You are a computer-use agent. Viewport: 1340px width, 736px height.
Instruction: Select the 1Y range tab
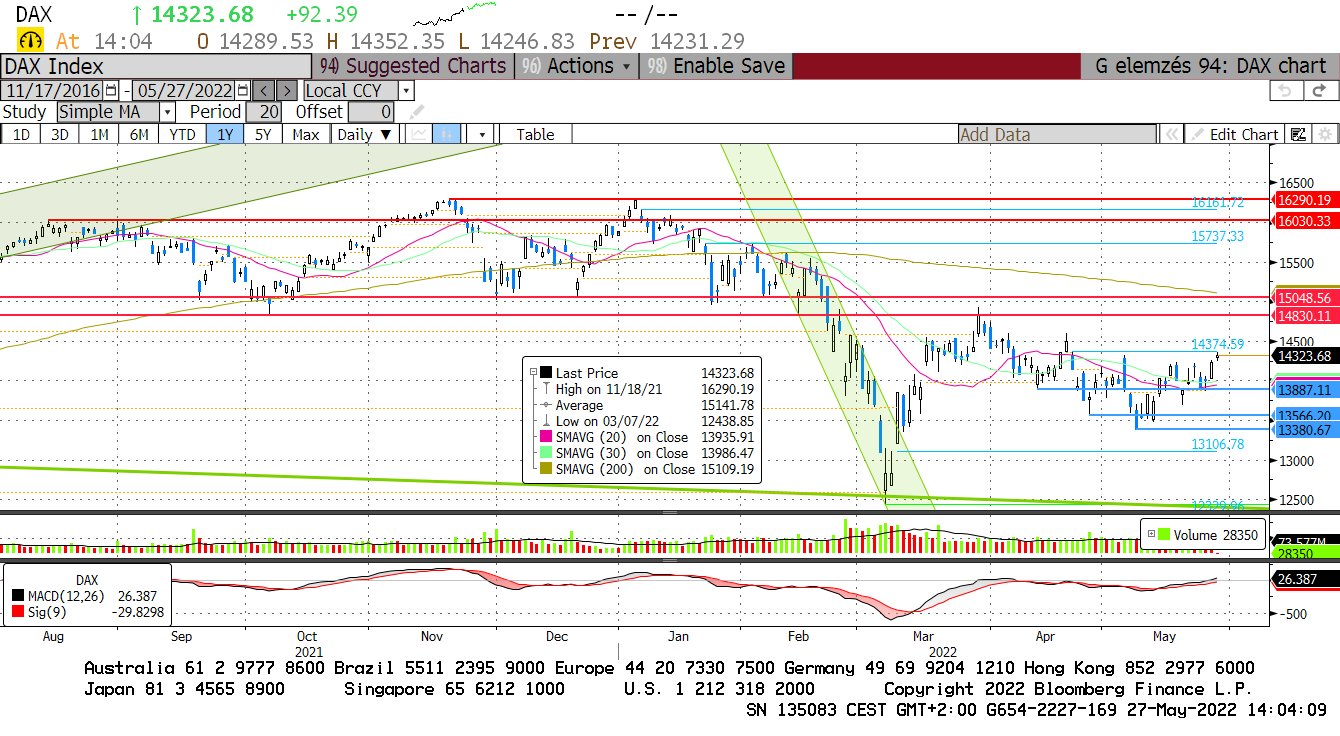click(224, 134)
